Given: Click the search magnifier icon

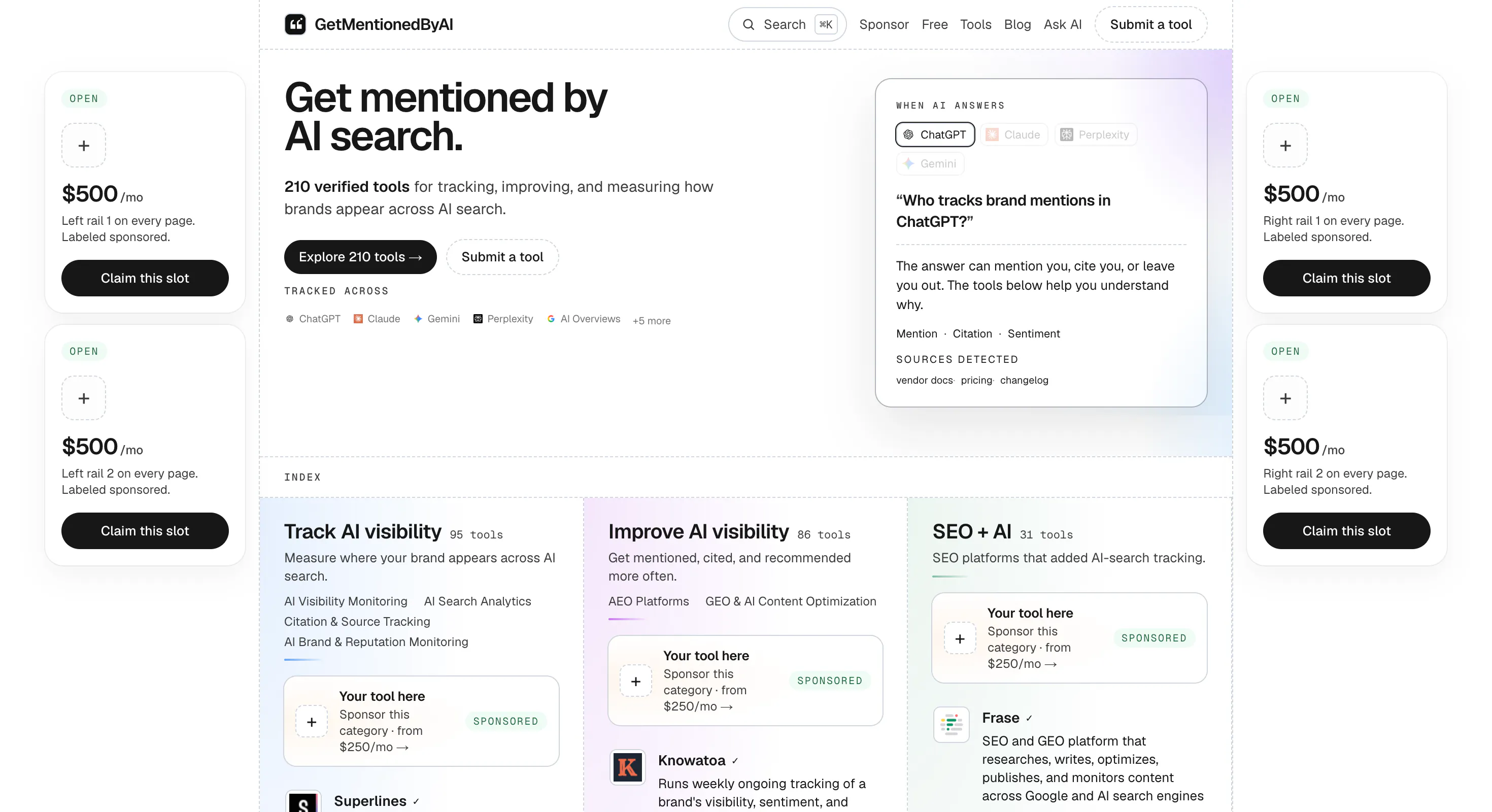Looking at the screenshot, I should click(749, 24).
